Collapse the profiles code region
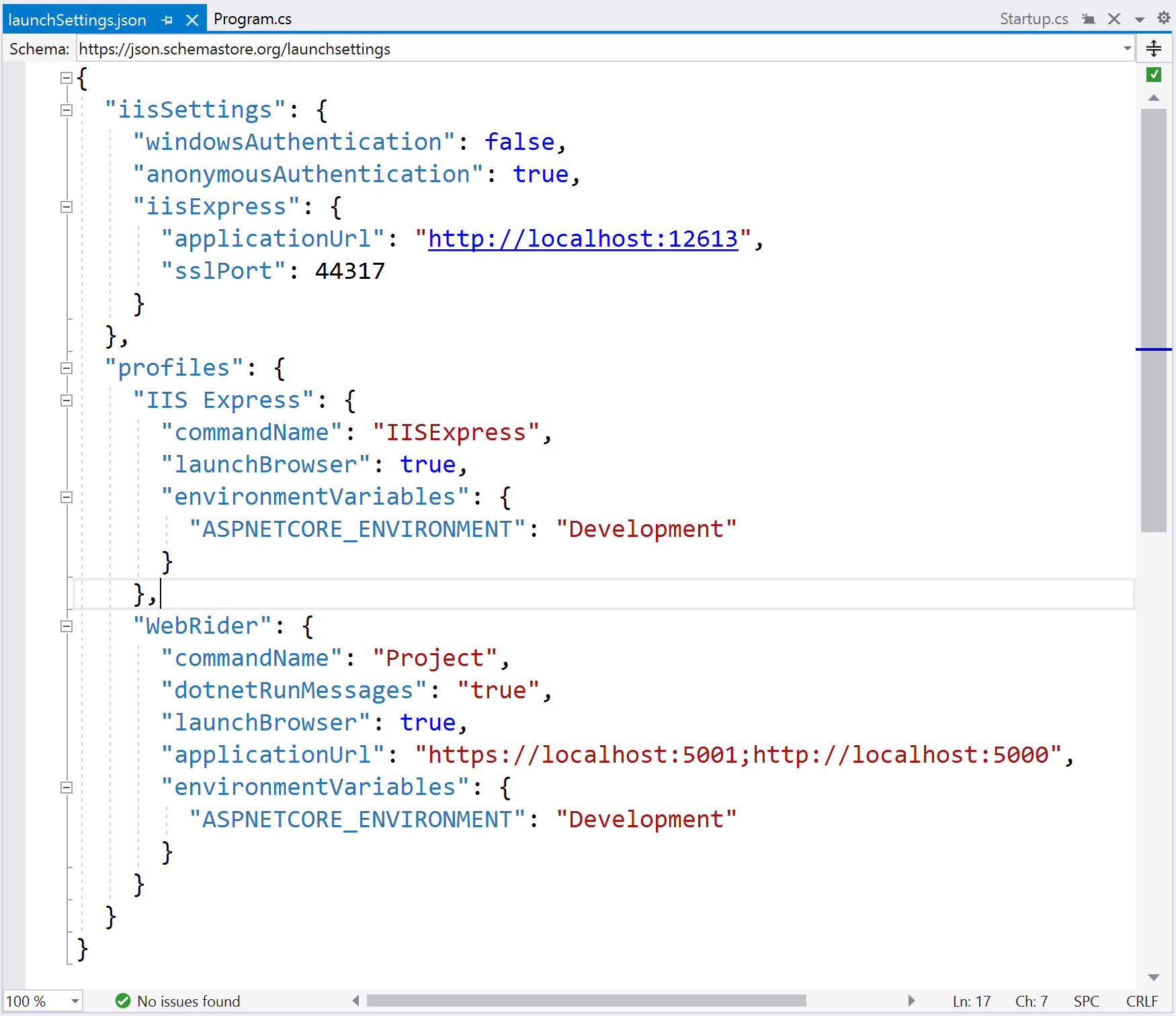Screen dimensions: 1176x1016 click(65, 368)
